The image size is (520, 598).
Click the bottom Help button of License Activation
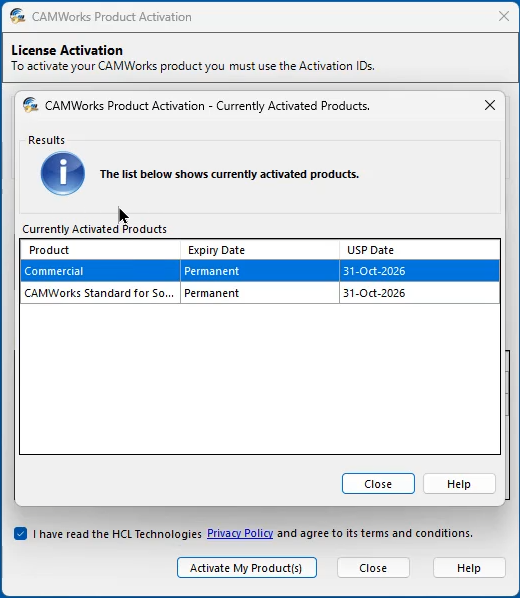tap(469, 567)
